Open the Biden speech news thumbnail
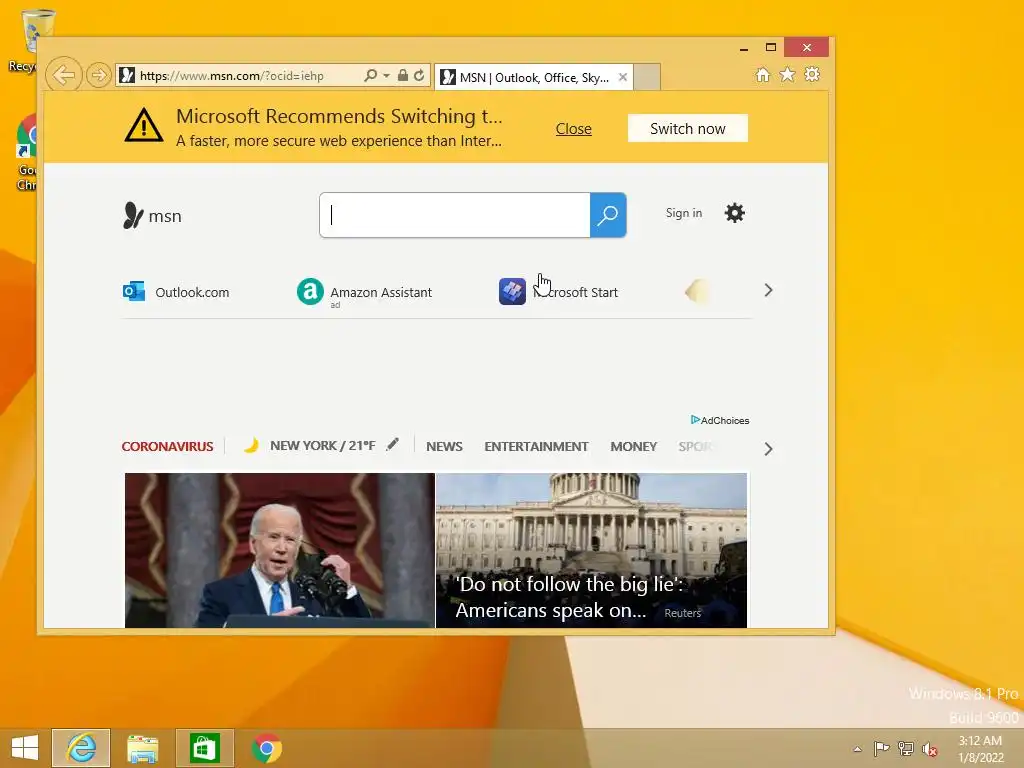Image resolution: width=1024 pixels, height=768 pixels. point(280,551)
